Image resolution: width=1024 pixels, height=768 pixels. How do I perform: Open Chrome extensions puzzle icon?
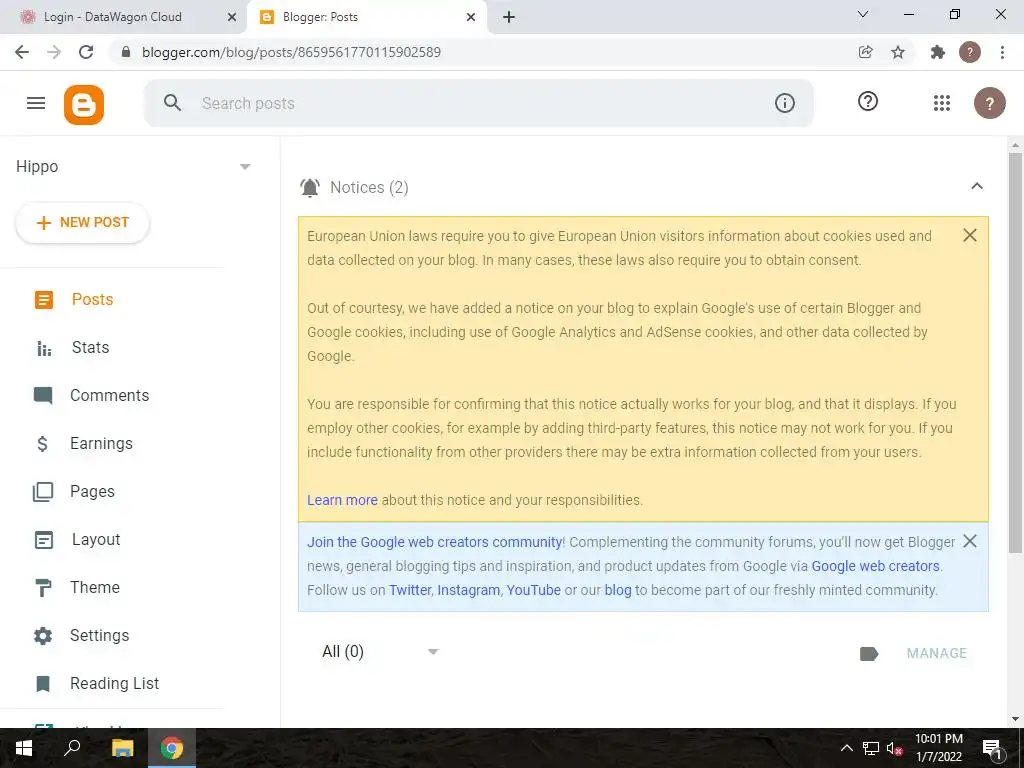[x=938, y=52]
